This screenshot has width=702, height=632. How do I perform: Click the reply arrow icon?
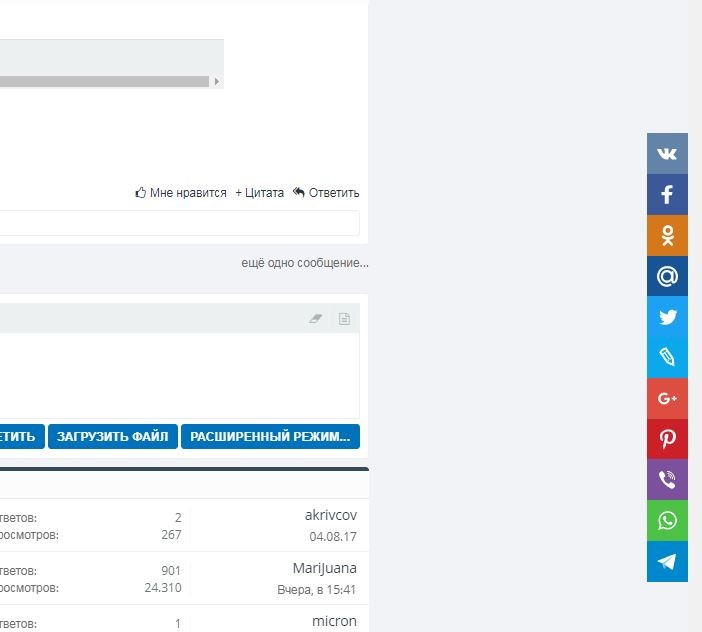coord(299,192)
